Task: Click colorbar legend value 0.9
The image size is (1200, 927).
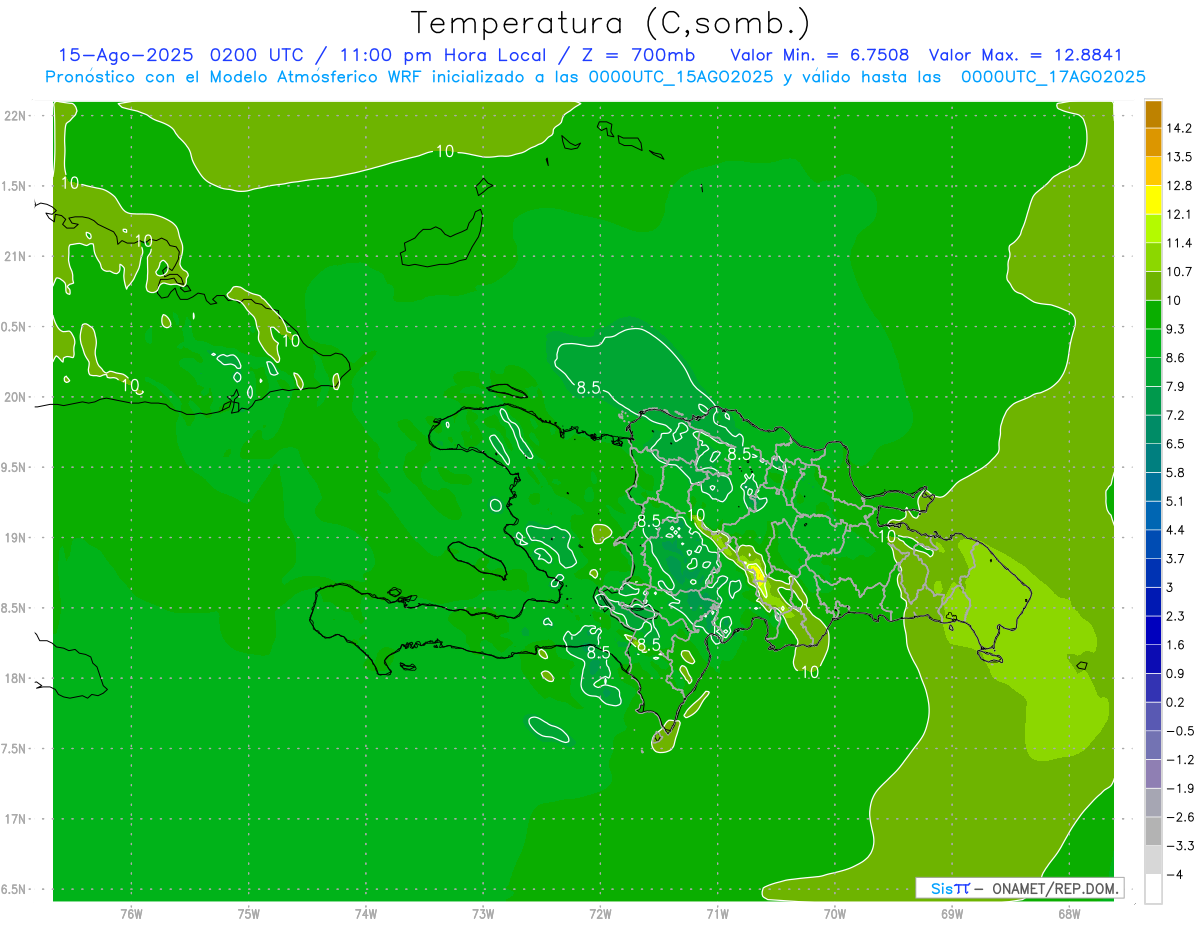Action: click(x=1177, y=673)
